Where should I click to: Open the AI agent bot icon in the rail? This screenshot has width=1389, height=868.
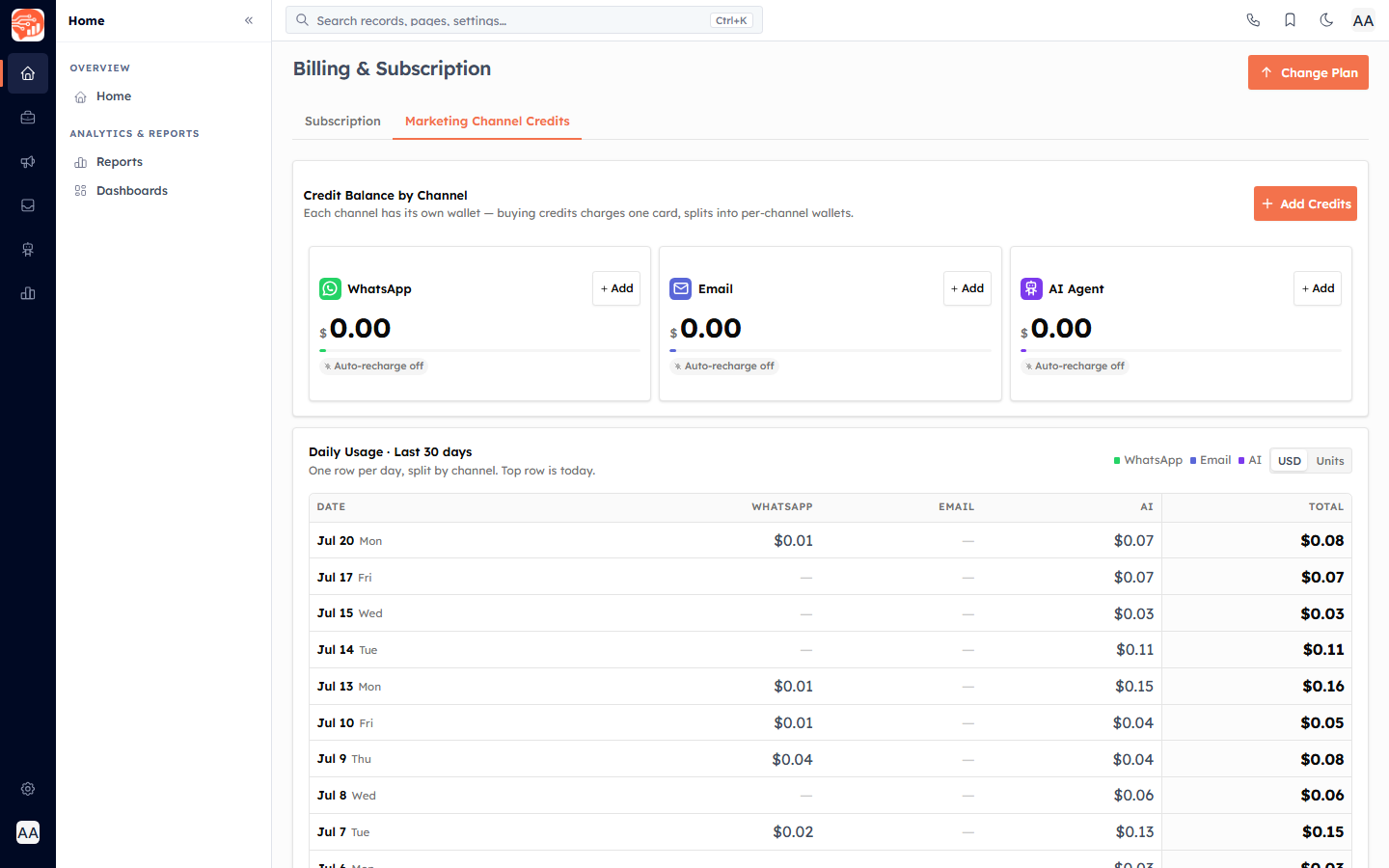(x=28, y=250)
